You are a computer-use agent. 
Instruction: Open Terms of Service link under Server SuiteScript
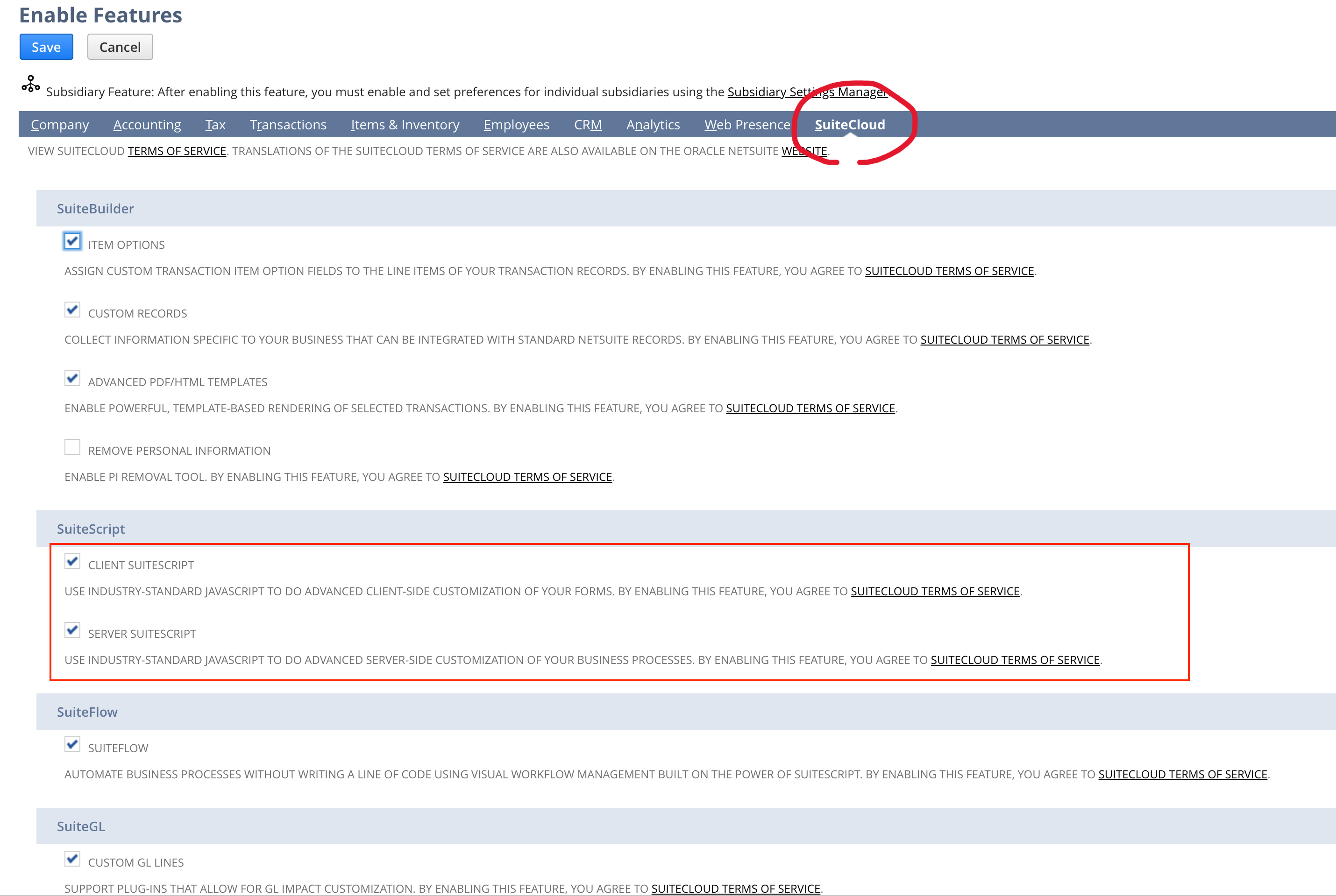coord(1015,660)
